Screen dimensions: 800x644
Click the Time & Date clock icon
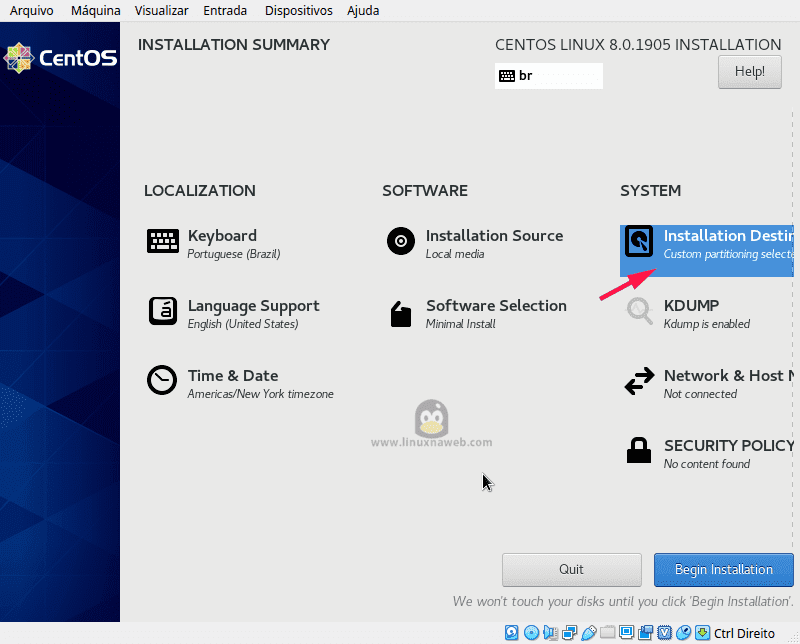(162, 380)
